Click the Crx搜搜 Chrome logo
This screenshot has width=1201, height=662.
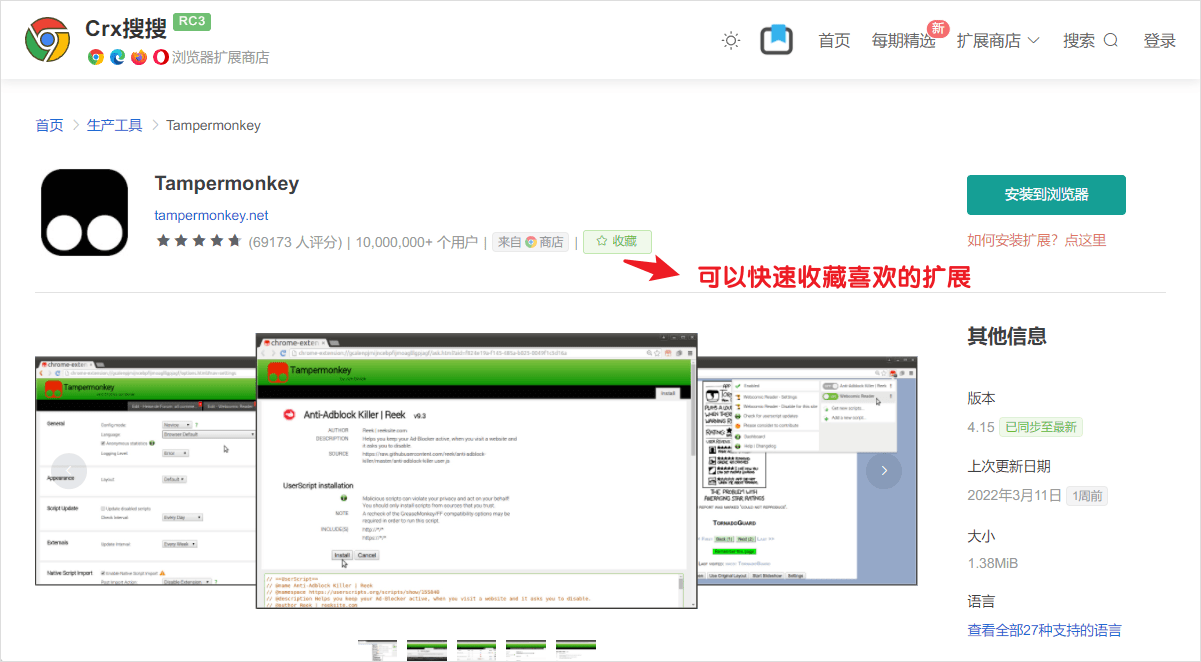click(x=48, y=40)
